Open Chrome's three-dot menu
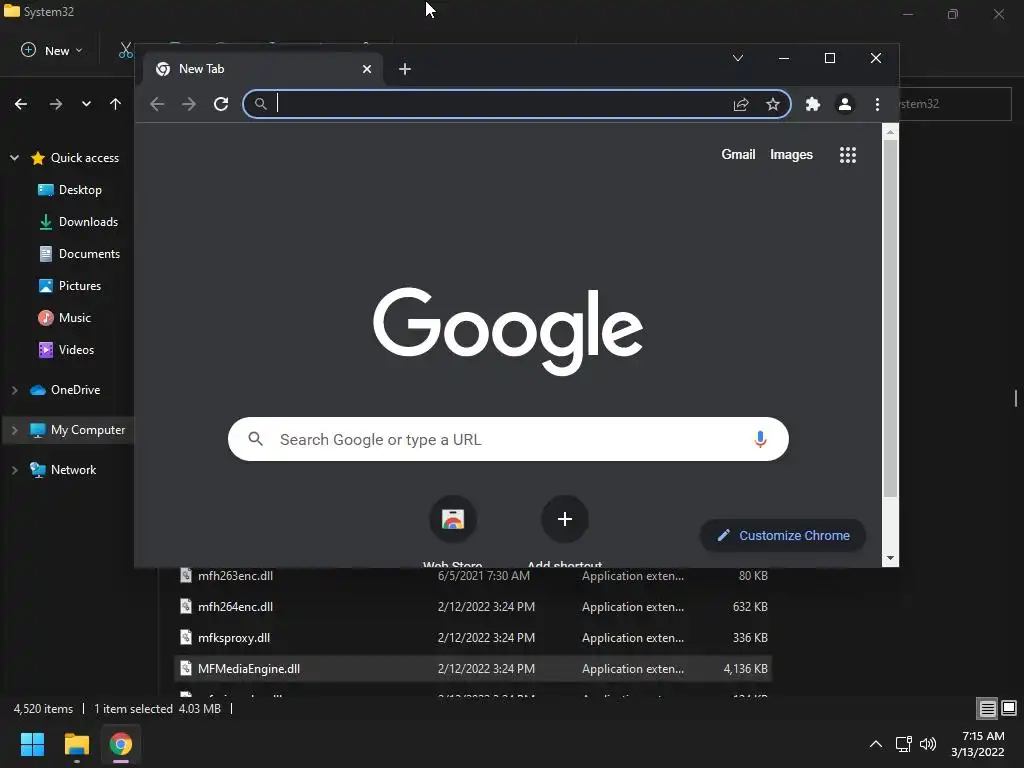The width and height of the screenshot is (1024, 768). click(877, 104)
